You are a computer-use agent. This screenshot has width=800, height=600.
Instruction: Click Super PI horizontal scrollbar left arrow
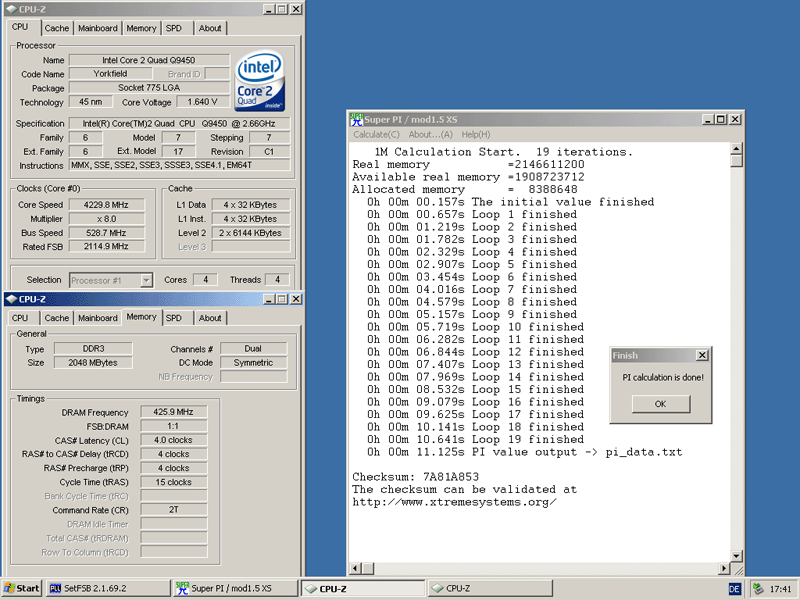356,568
